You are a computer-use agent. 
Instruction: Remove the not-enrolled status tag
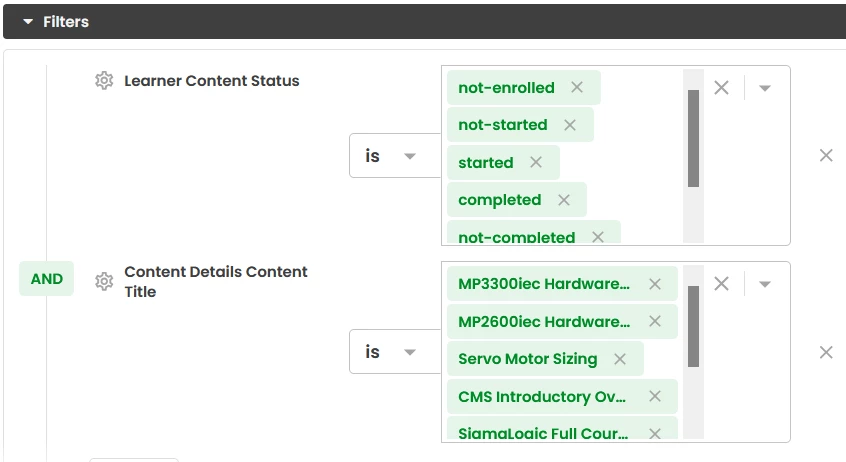coord(577,87)
